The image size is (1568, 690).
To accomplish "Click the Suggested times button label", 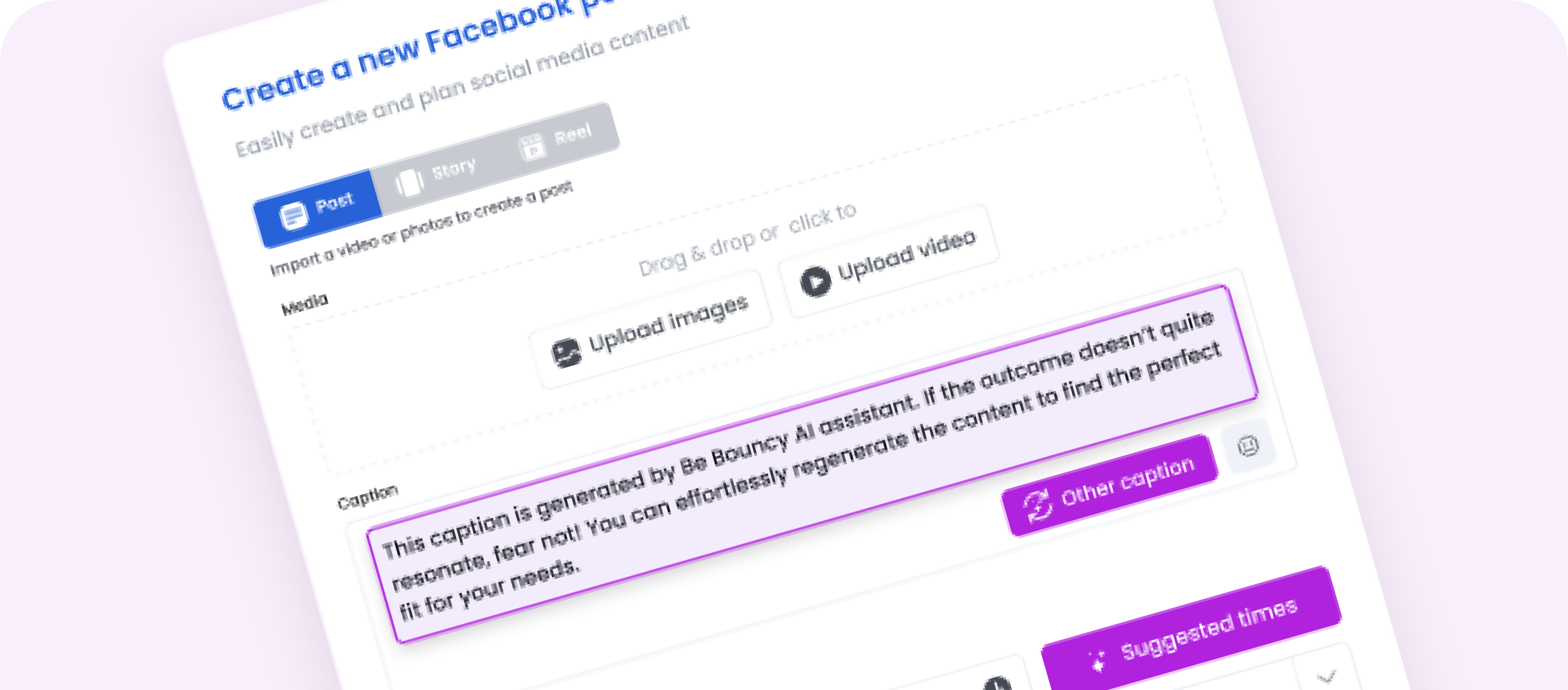I will [1208, 629].
